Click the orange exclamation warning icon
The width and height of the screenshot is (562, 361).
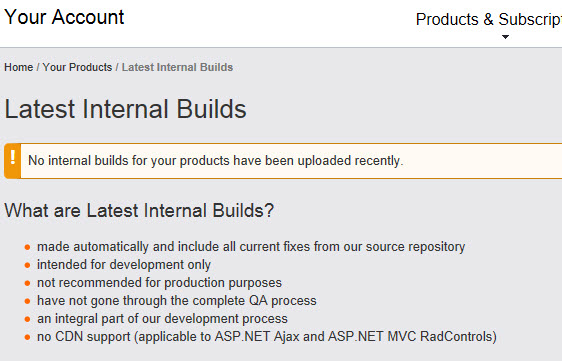(x=13, y=161)
